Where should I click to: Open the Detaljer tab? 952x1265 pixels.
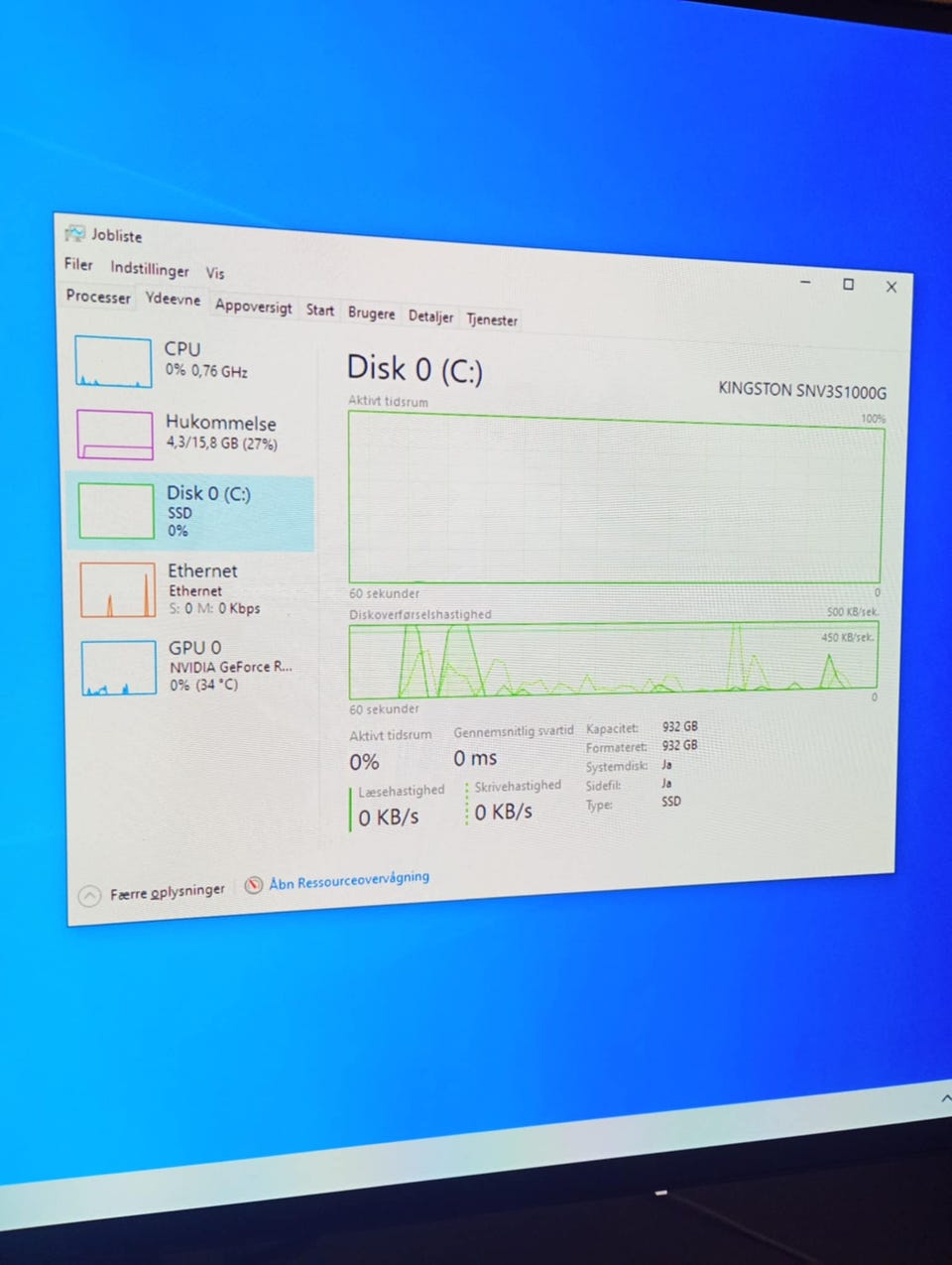[x=430, y=316]
